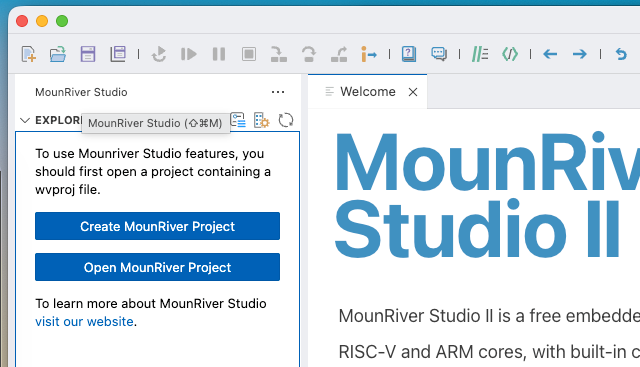Click the pause debug toolbar icon

point(219,54)
